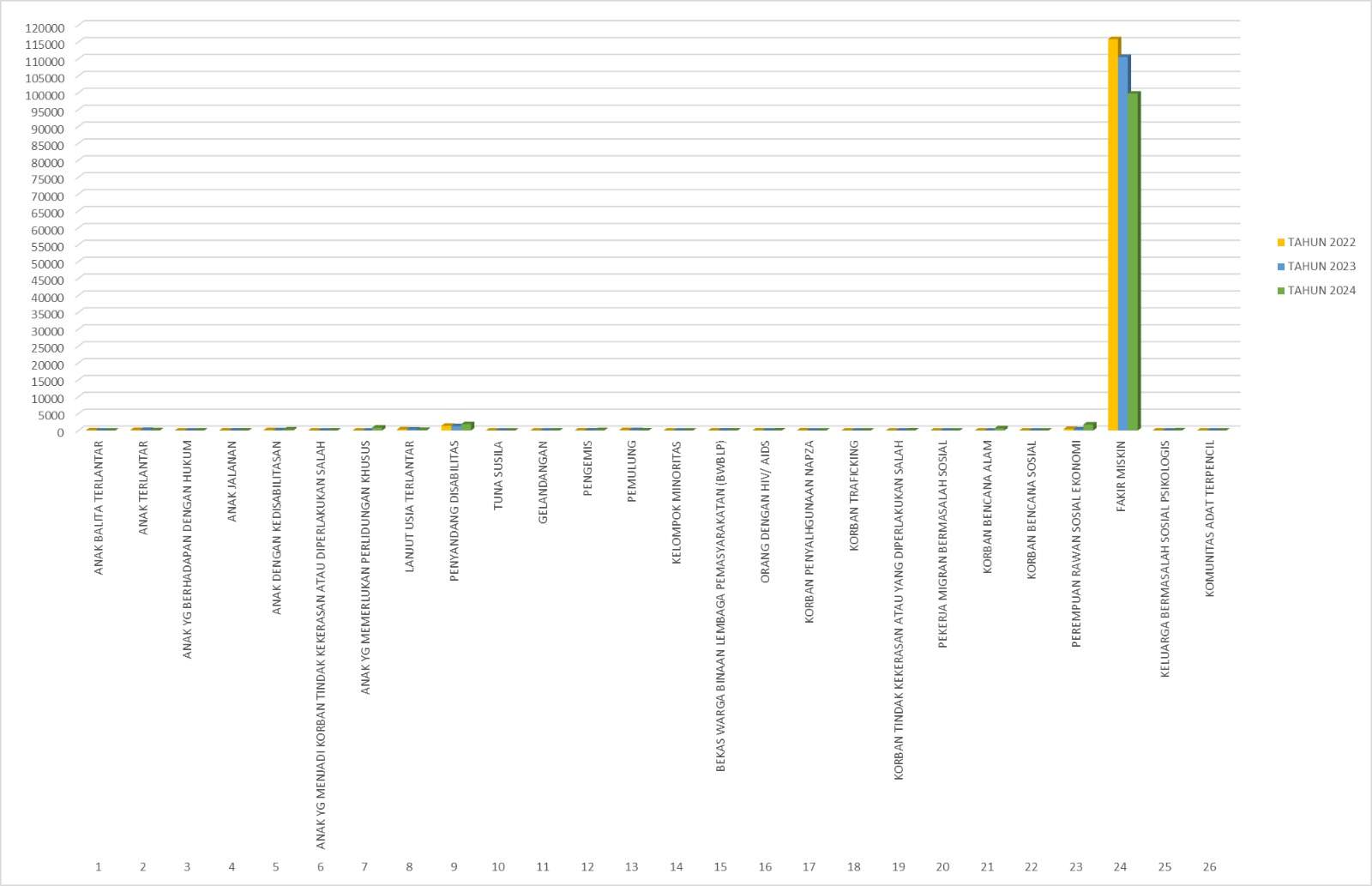Select the TAHUN 2024 legend label
The width and height of the screenshot is (1372, 886).
1321,291
